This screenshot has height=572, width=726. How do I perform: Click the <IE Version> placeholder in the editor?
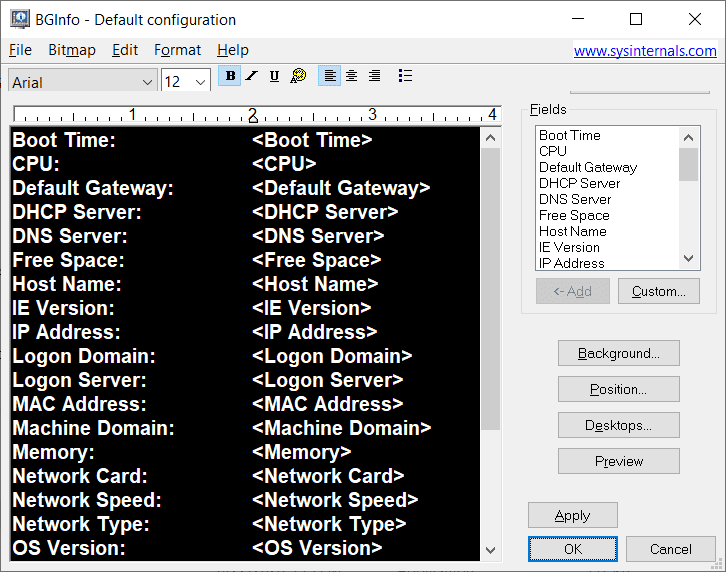point(312,308)
